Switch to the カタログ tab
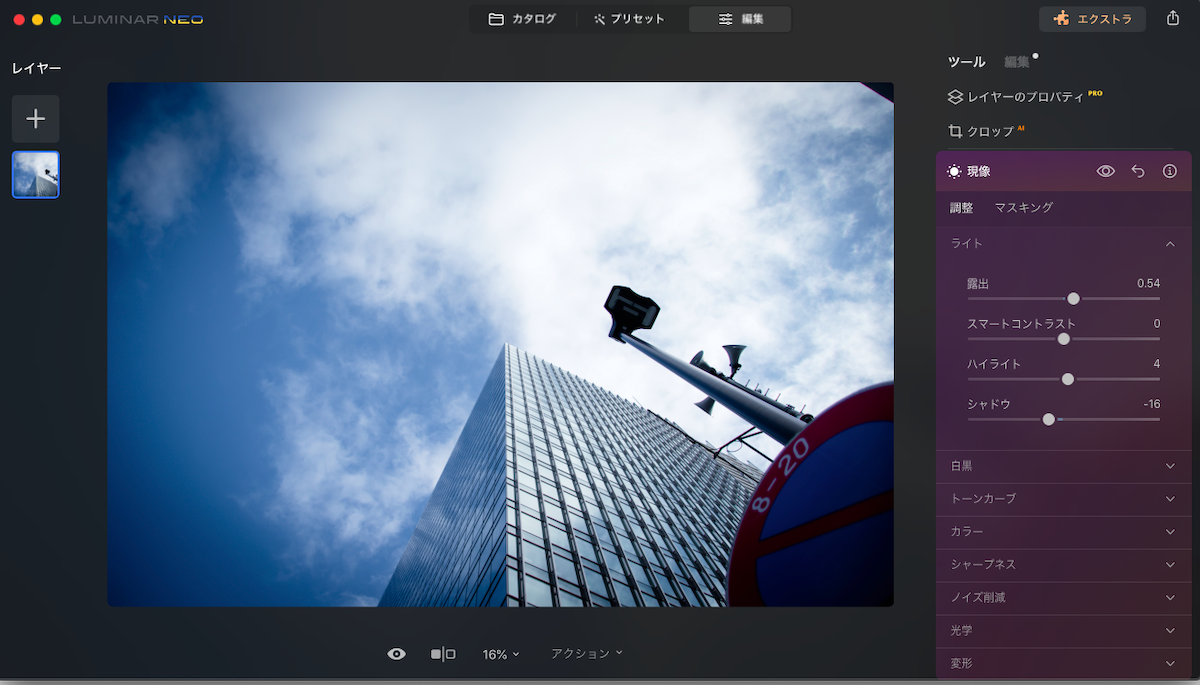1200x685 pixels. [x=522, y=19]
